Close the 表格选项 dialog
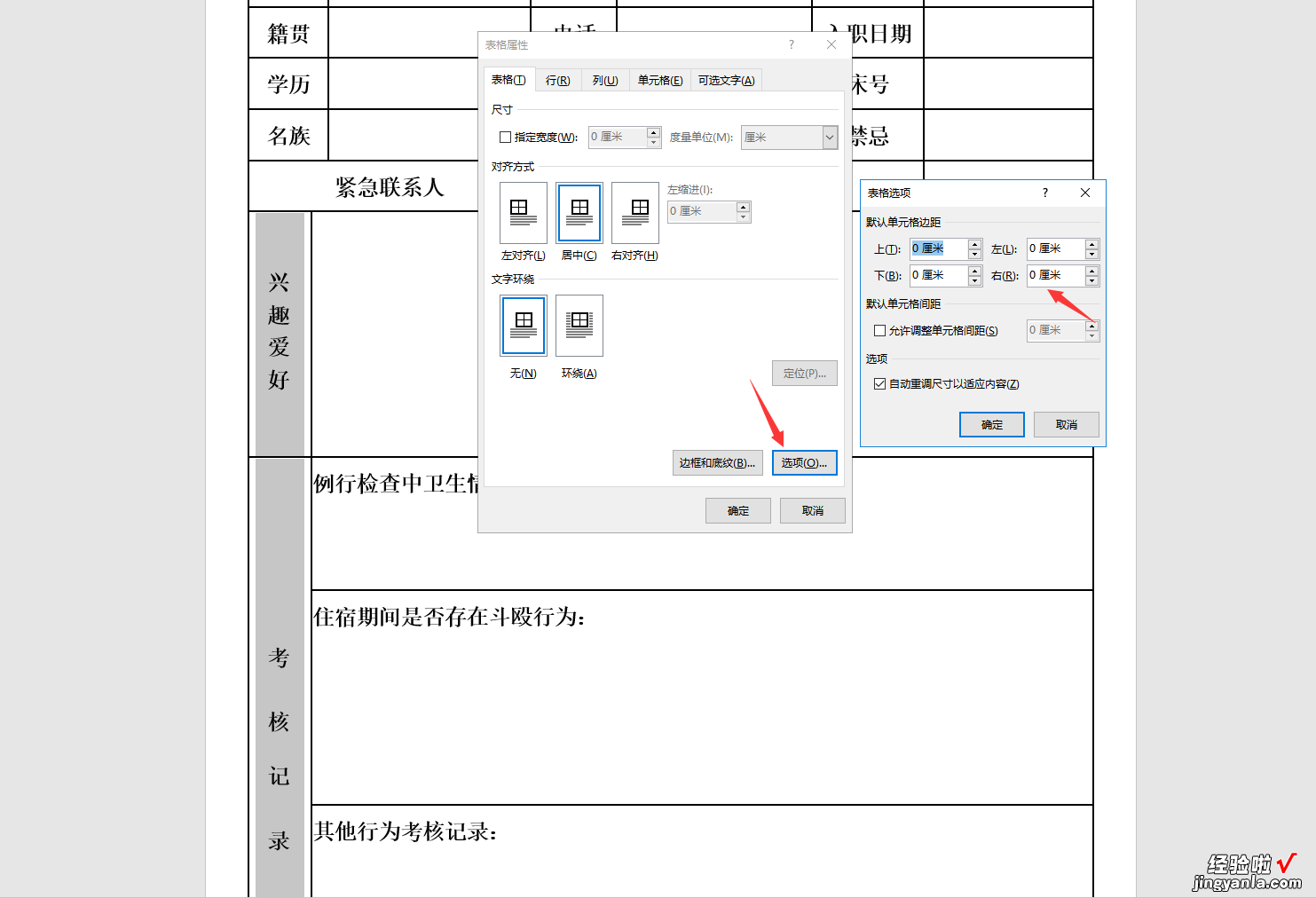Screen dimensions: 1316x898 pyautogui.click(x=1085, y=193)
